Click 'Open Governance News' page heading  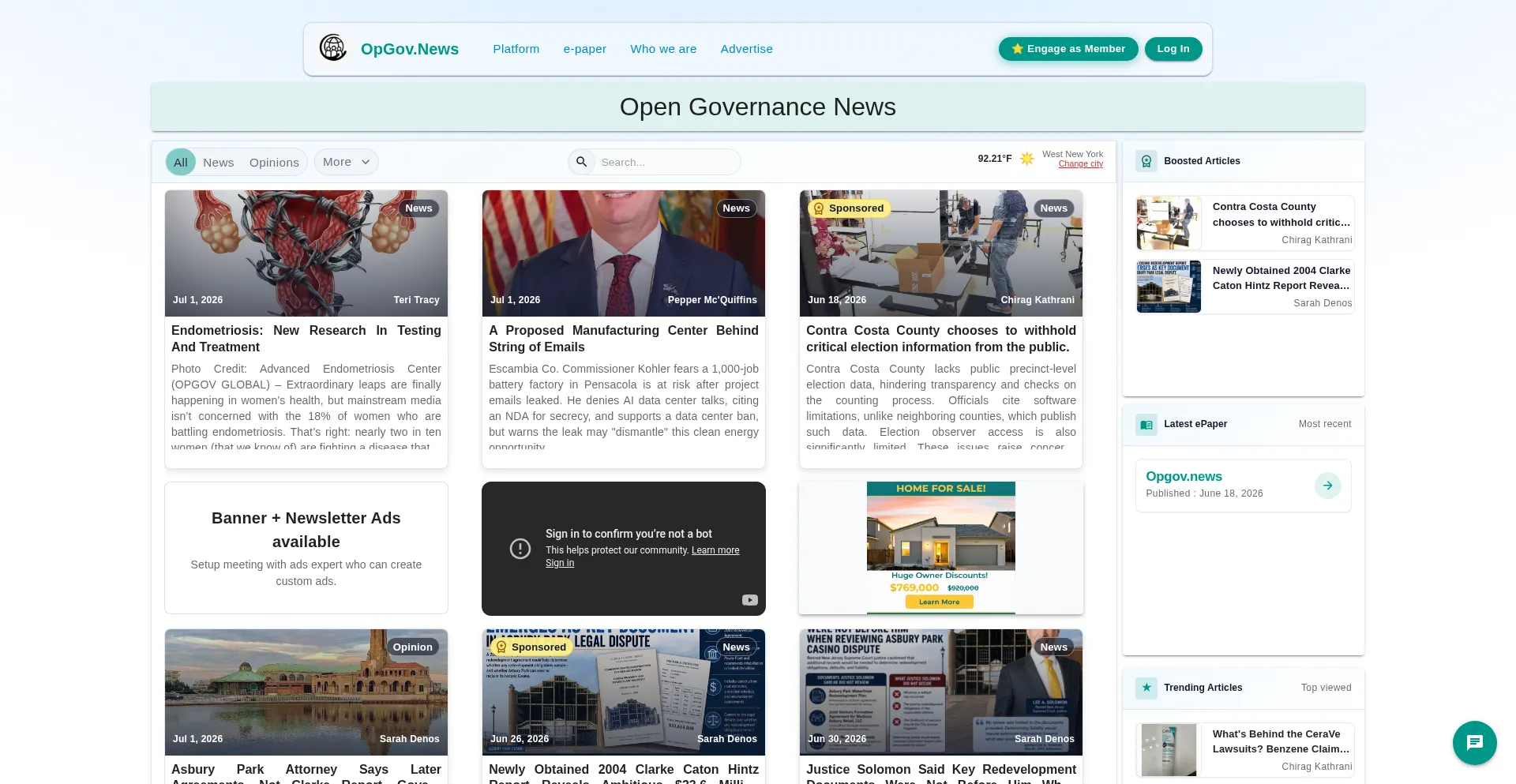758,107
